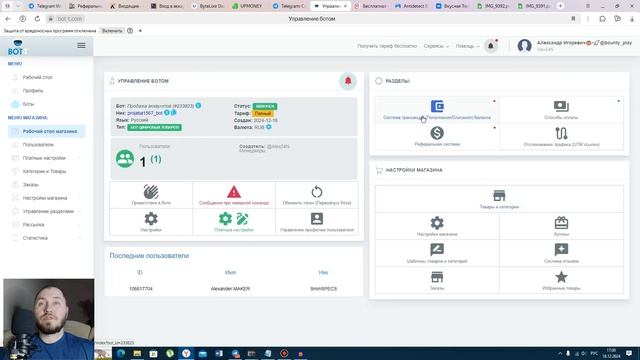
Task: Click the Включить protection button
Action: (112, 31)
